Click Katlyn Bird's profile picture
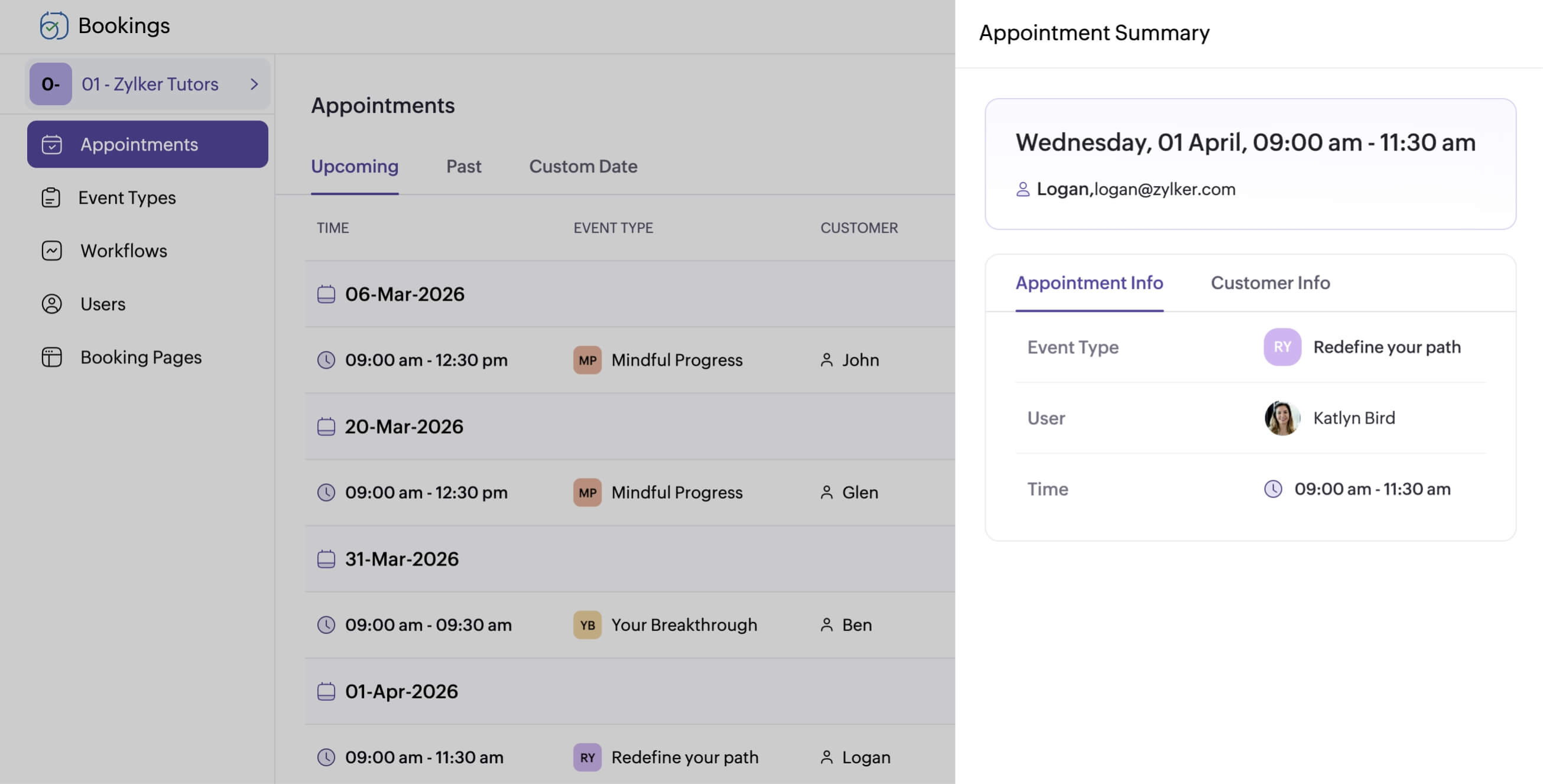This screenshot has width=1543, height=784. coord(1281,418)
